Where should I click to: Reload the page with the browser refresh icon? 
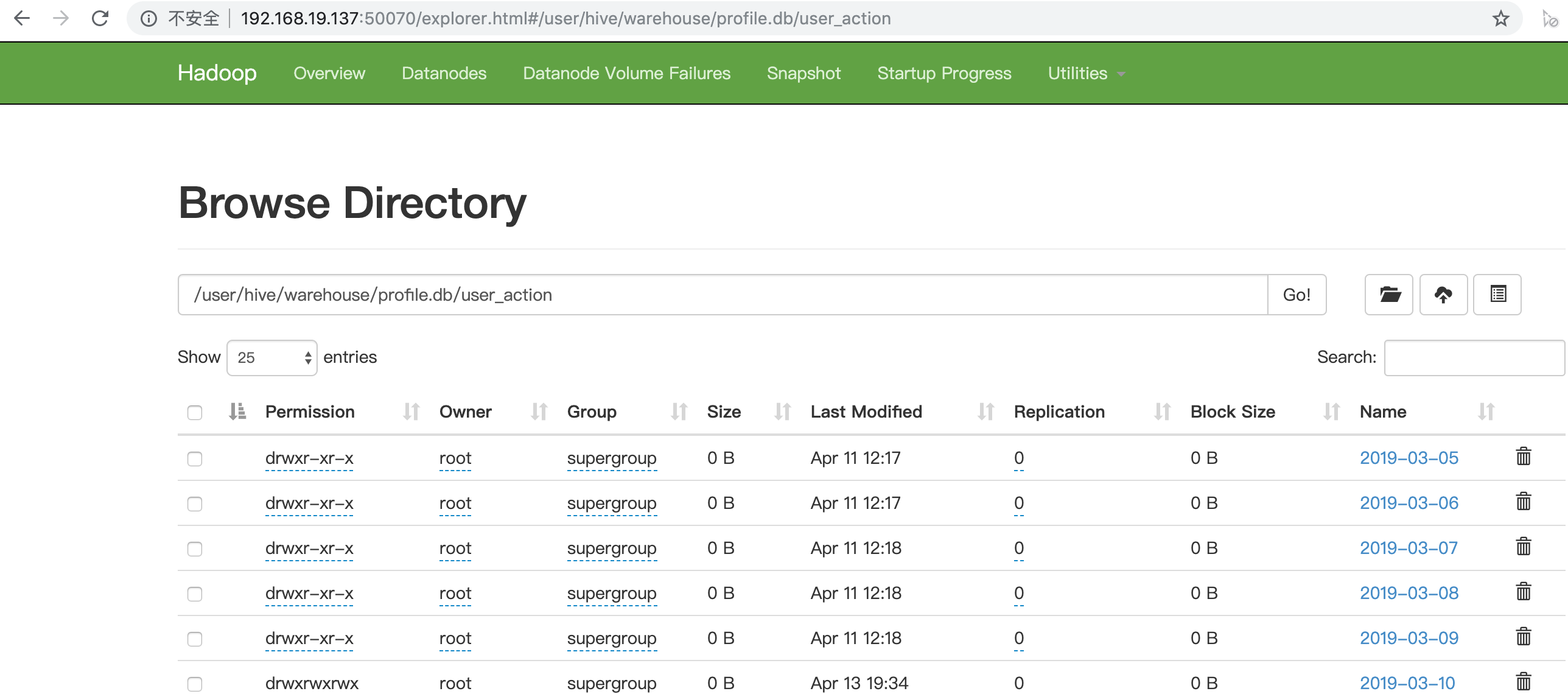point(100,18)
